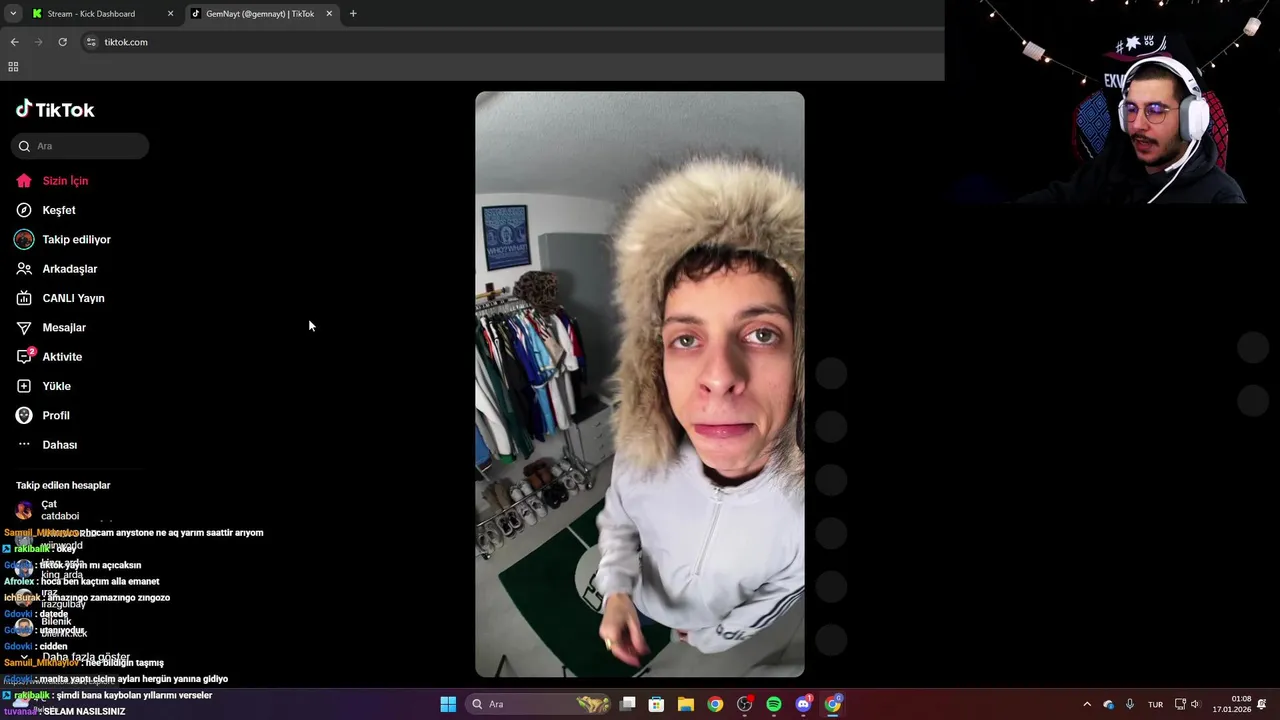The image size is (1280, 720).
Task: Open Mesajlar inbox
Action: [x=51, y=328]
